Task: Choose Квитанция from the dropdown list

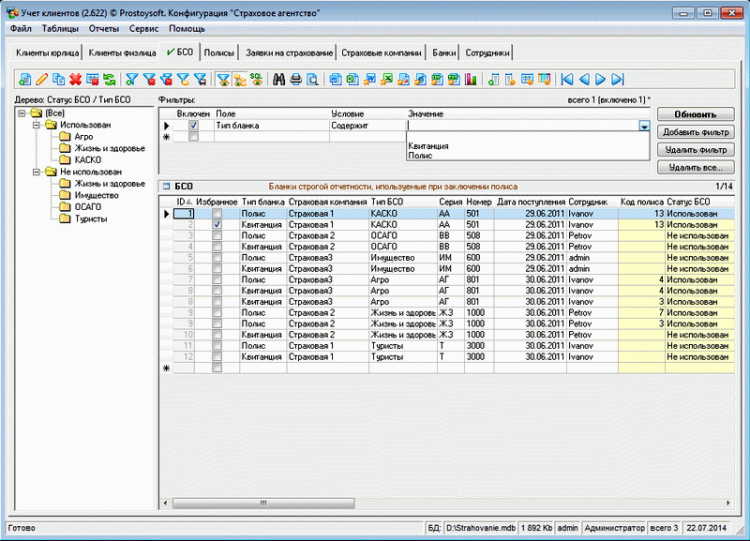Action: pos(428,146)
